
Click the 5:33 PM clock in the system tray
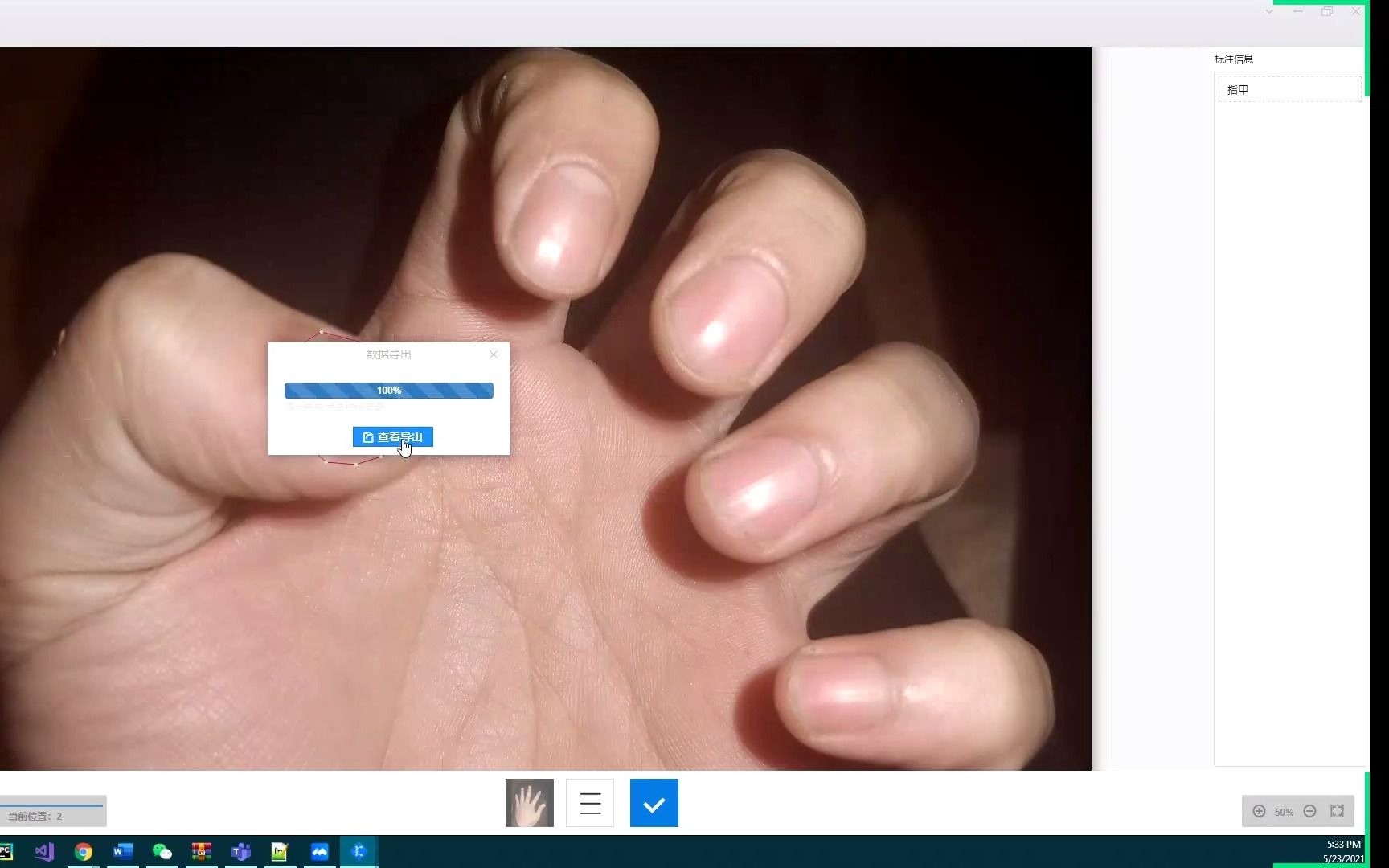pos(1343,845)
